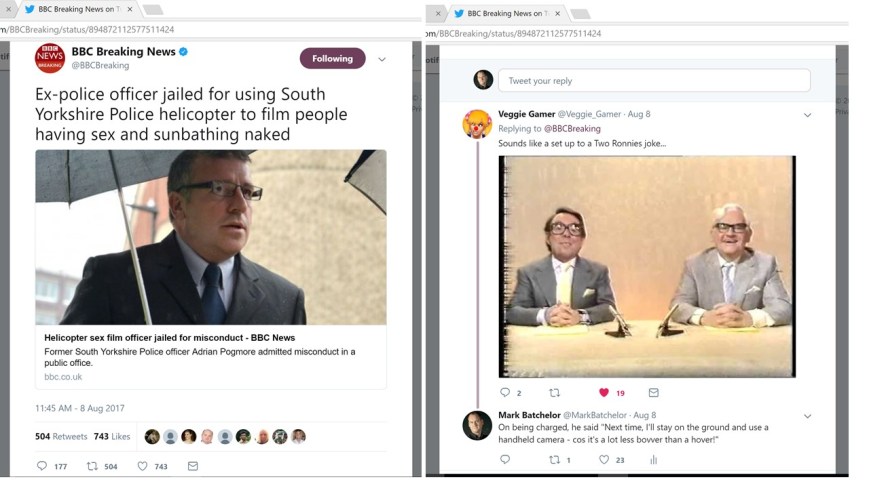Expand the options chevron on Mark Batchelor's tweet

click(x=808, y=416)
